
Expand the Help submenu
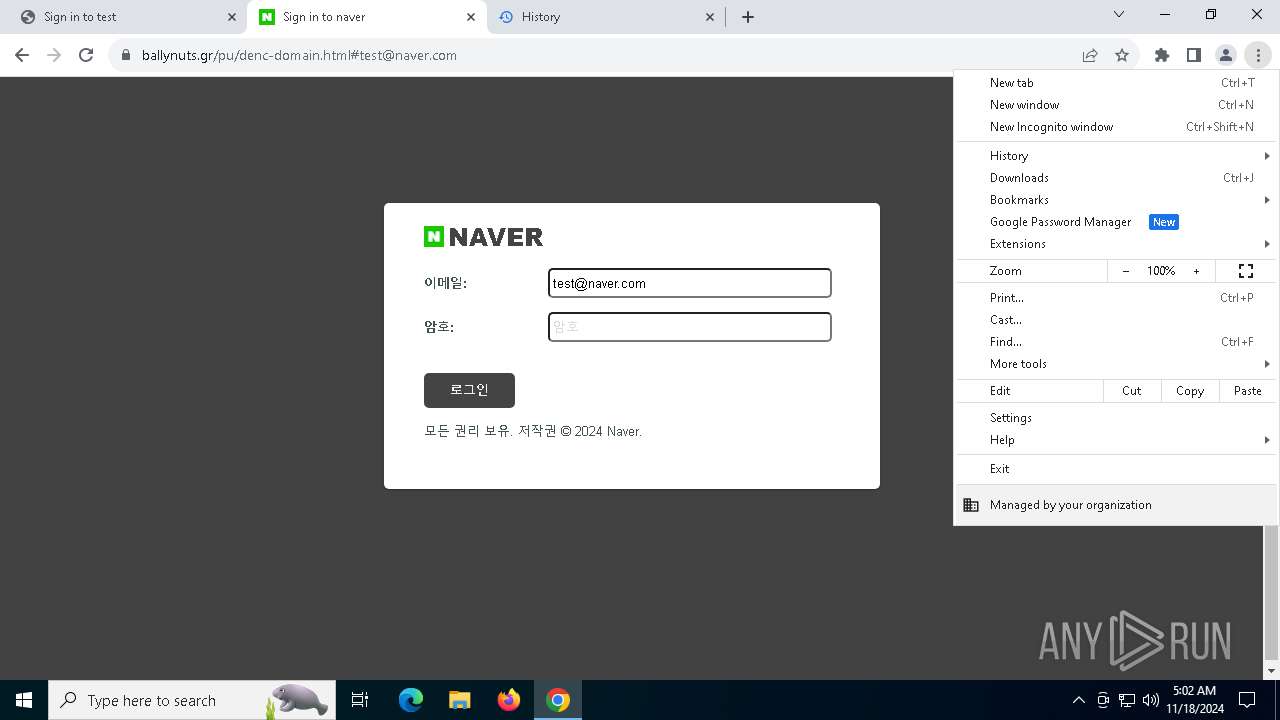1116,440
